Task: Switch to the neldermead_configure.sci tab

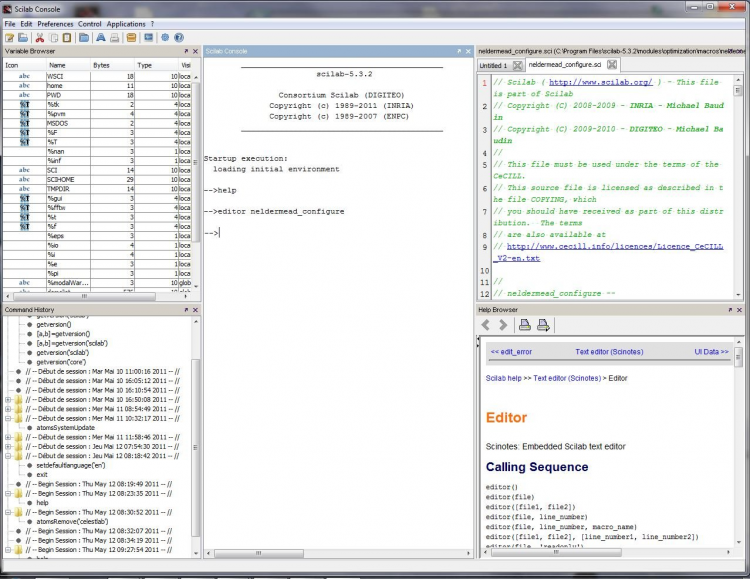Action: click(562, 65)
